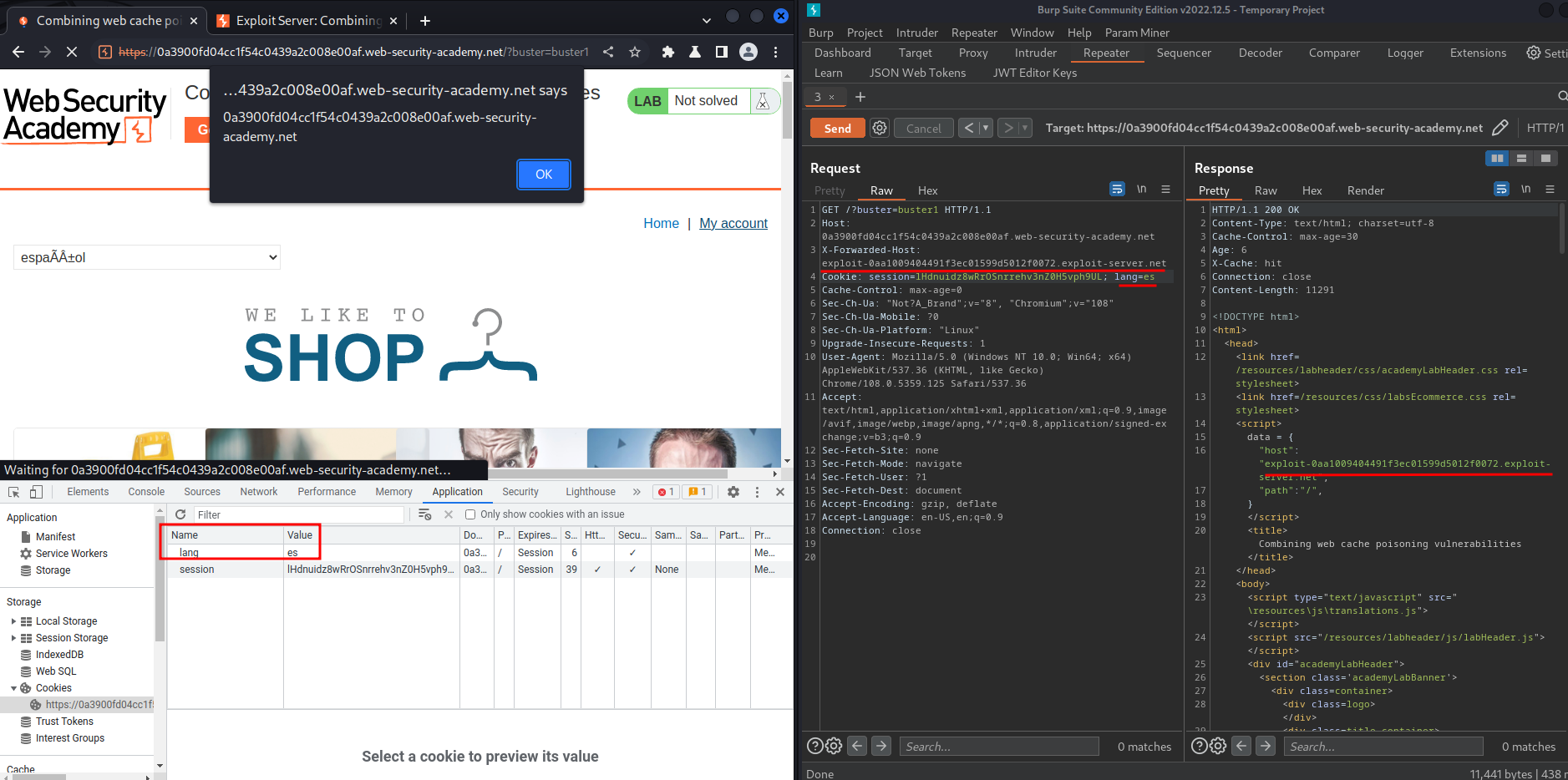Viewport: 1568px width, 780px height.
Task: Open the back-history dropdown arrow in Repeater
Action: tap(986, 128)
